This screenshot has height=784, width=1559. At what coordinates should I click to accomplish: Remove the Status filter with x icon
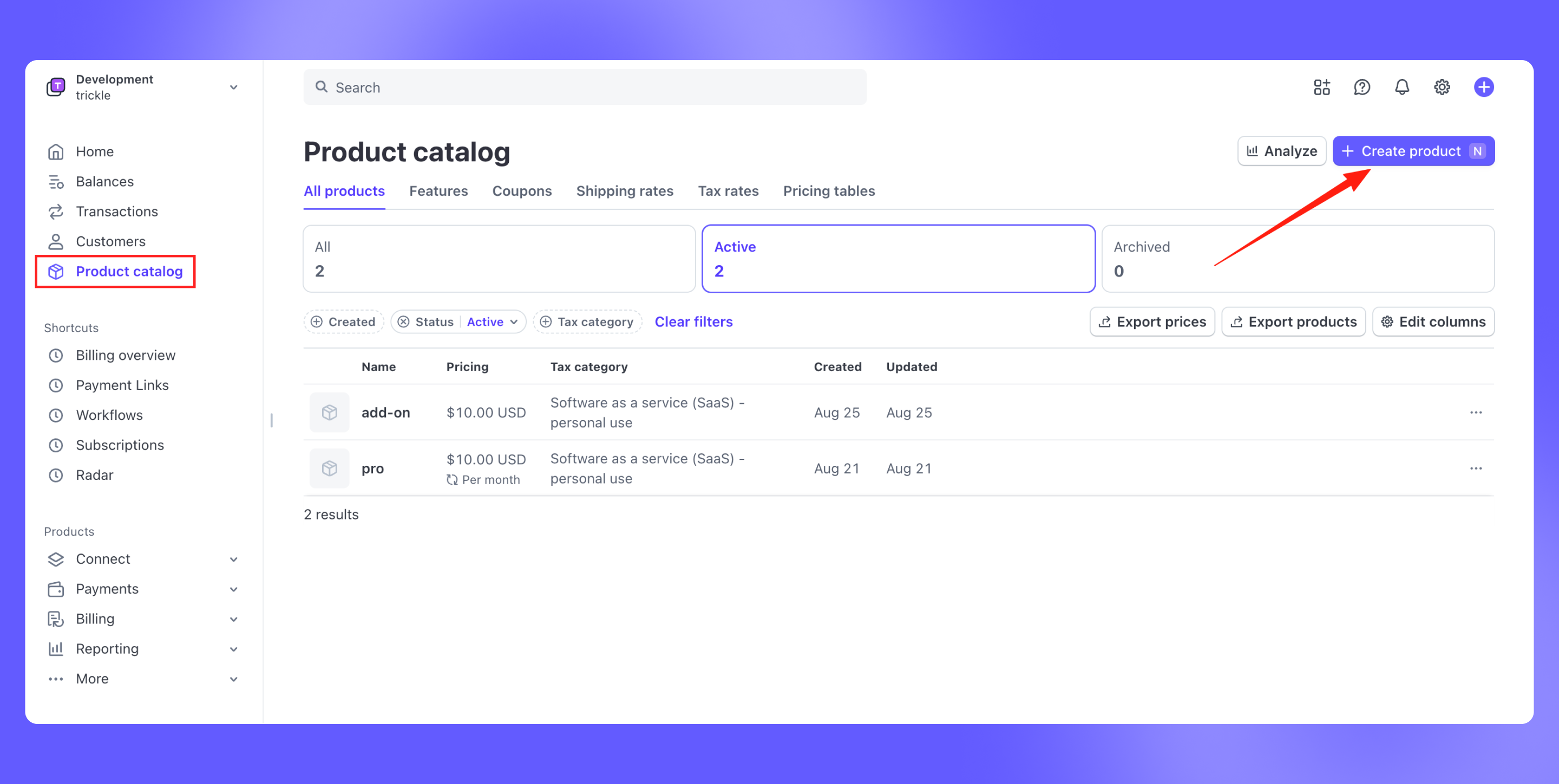click(404, 322)
